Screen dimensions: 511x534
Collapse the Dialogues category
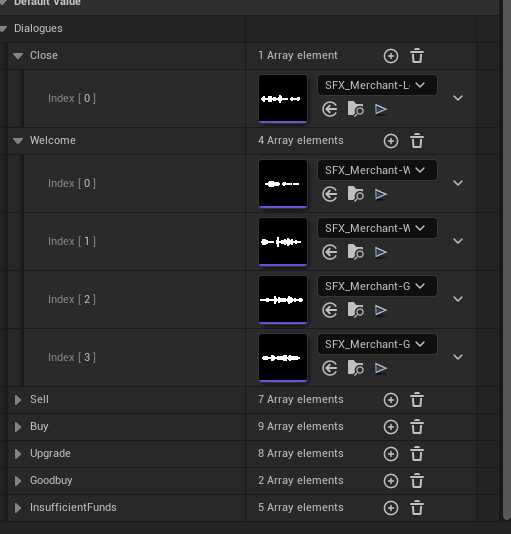3,29
